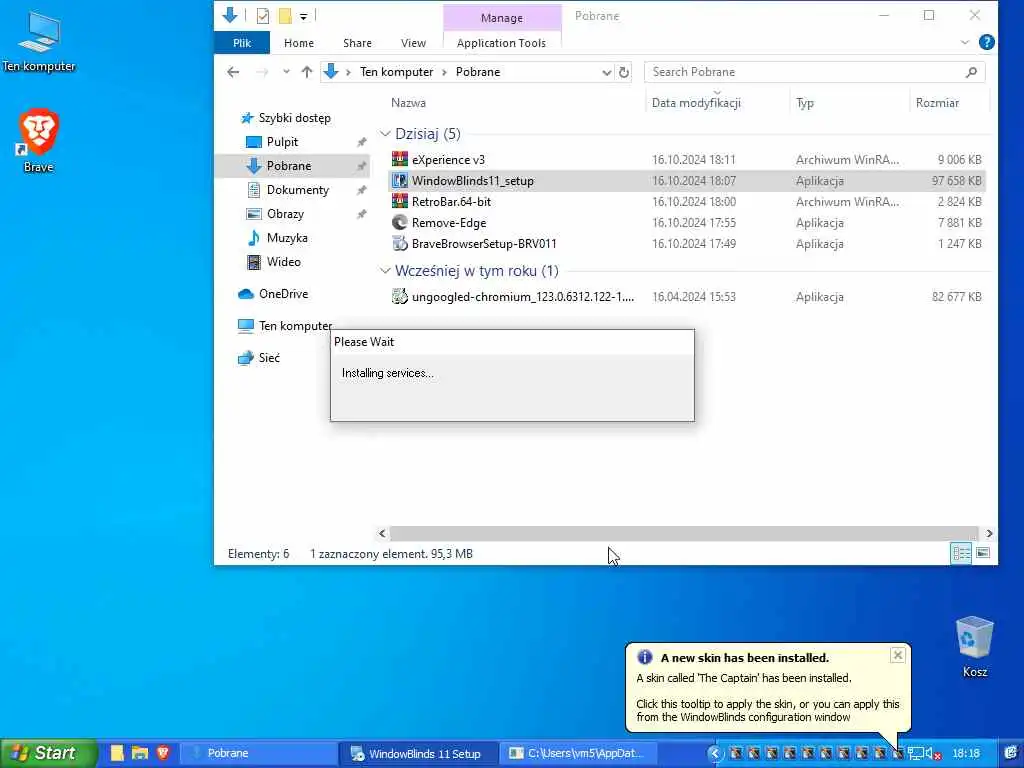
Task: Open the Plik file menu
Action: coord(242,43)
